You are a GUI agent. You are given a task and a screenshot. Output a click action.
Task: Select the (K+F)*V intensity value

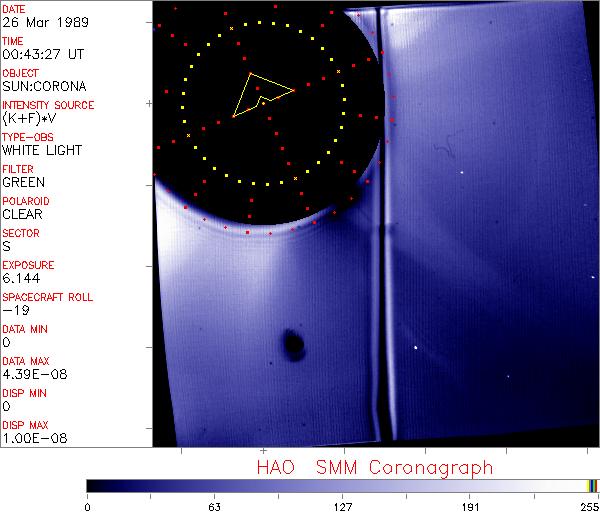29,119
